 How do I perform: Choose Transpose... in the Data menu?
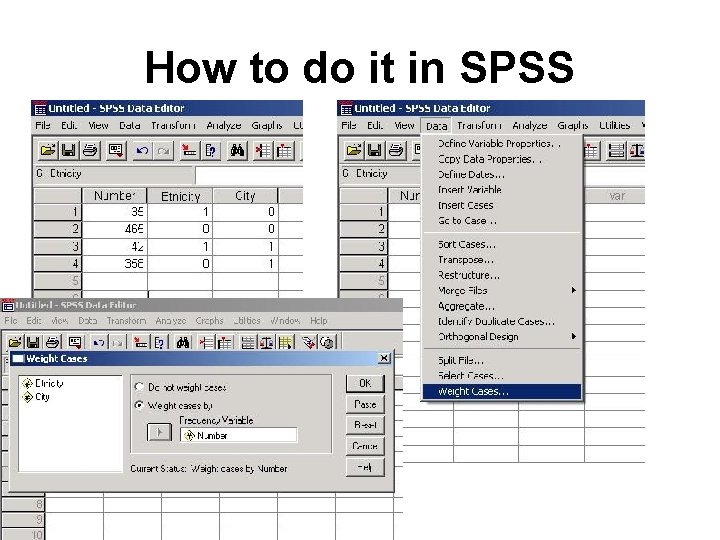point(502,260)
